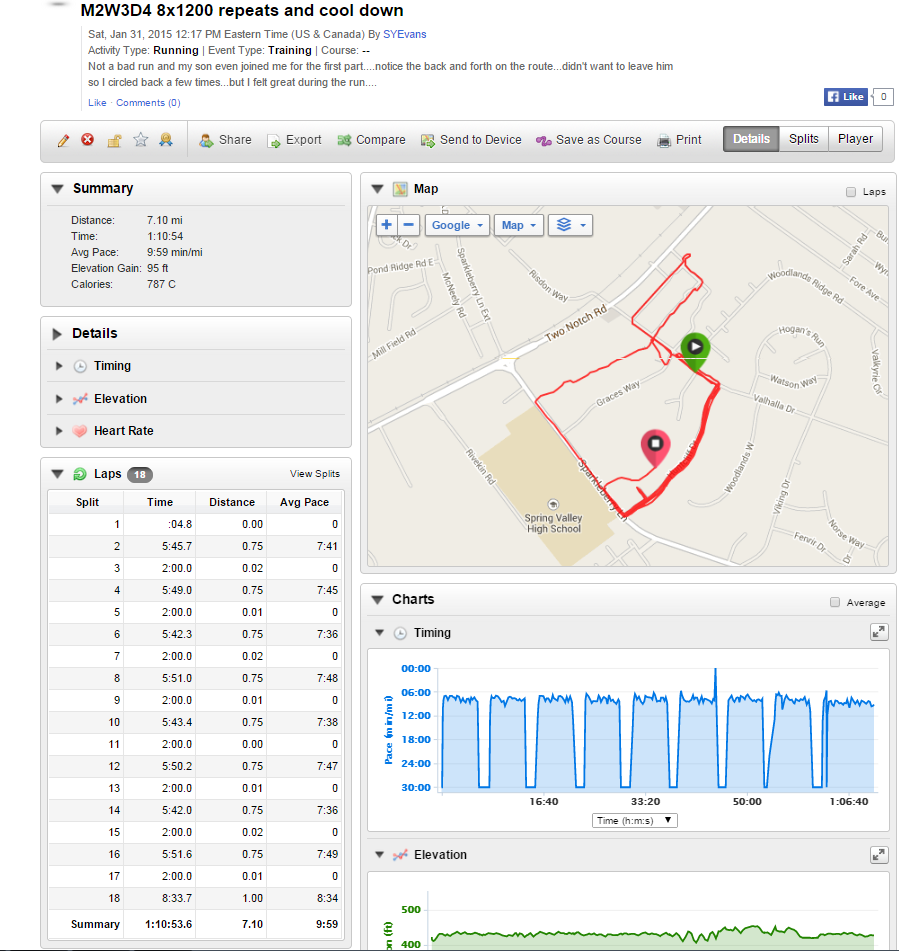
Task: Zoom in on the map with plus button
Action: point(387,225)
